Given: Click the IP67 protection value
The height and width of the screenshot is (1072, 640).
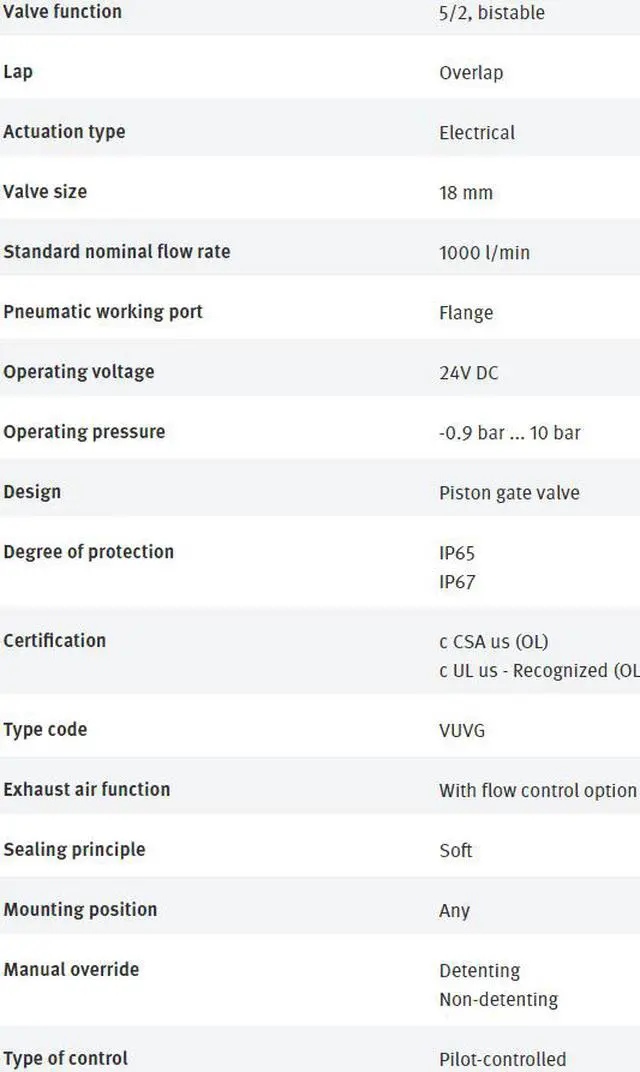Looking at the screenshot, I should coord(457,581).
